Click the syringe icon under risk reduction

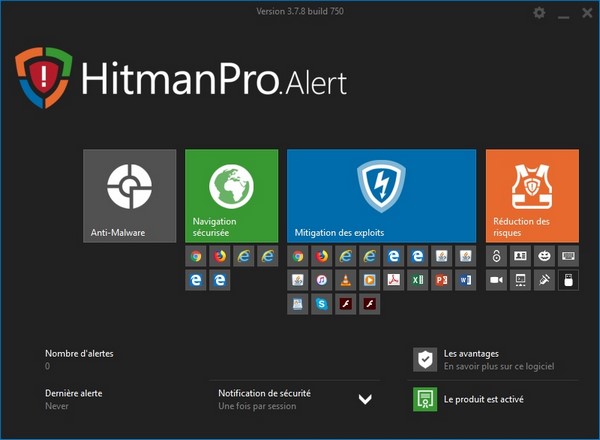[544, 280]
